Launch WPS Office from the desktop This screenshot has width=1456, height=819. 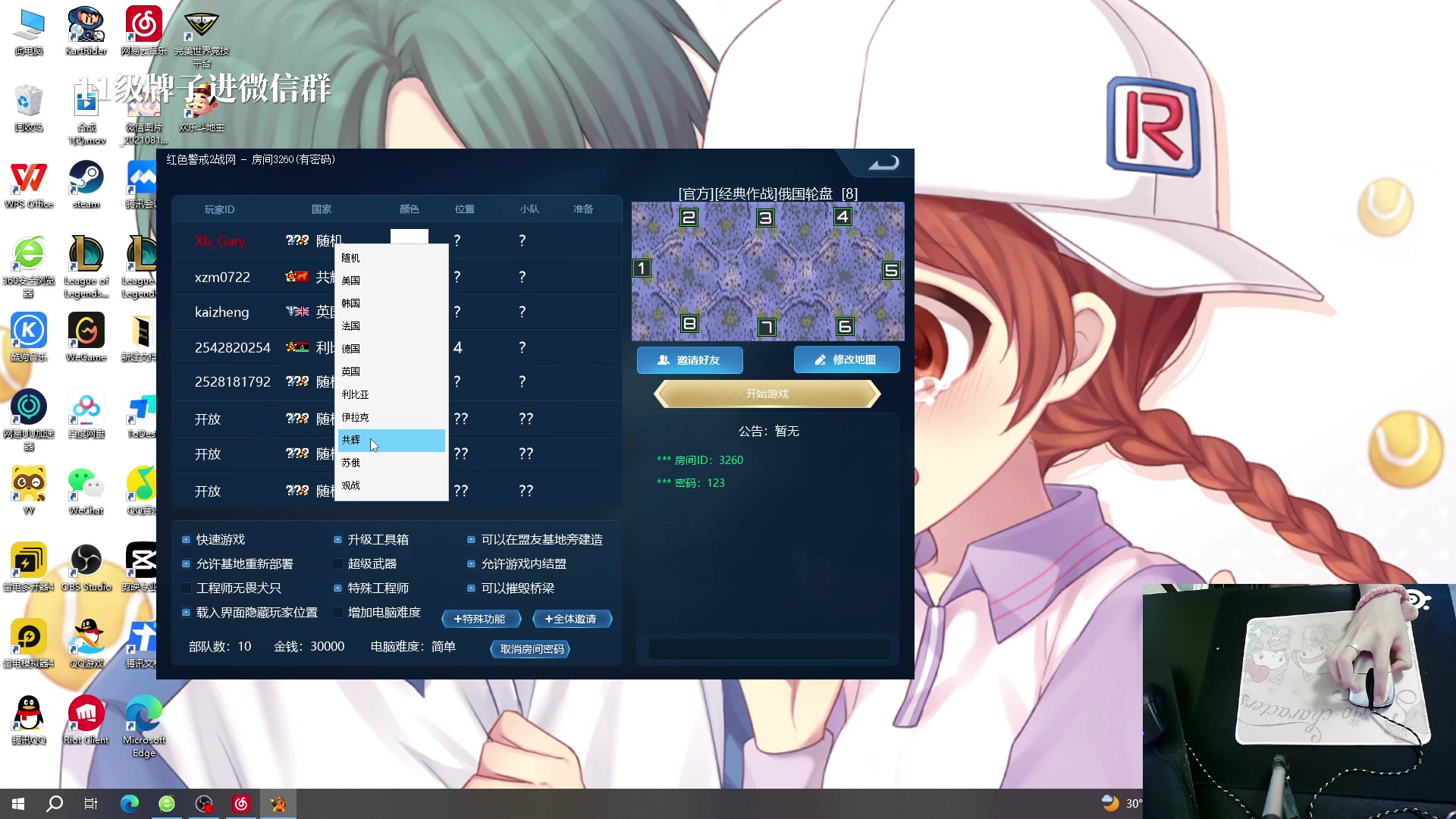[29, 184]
